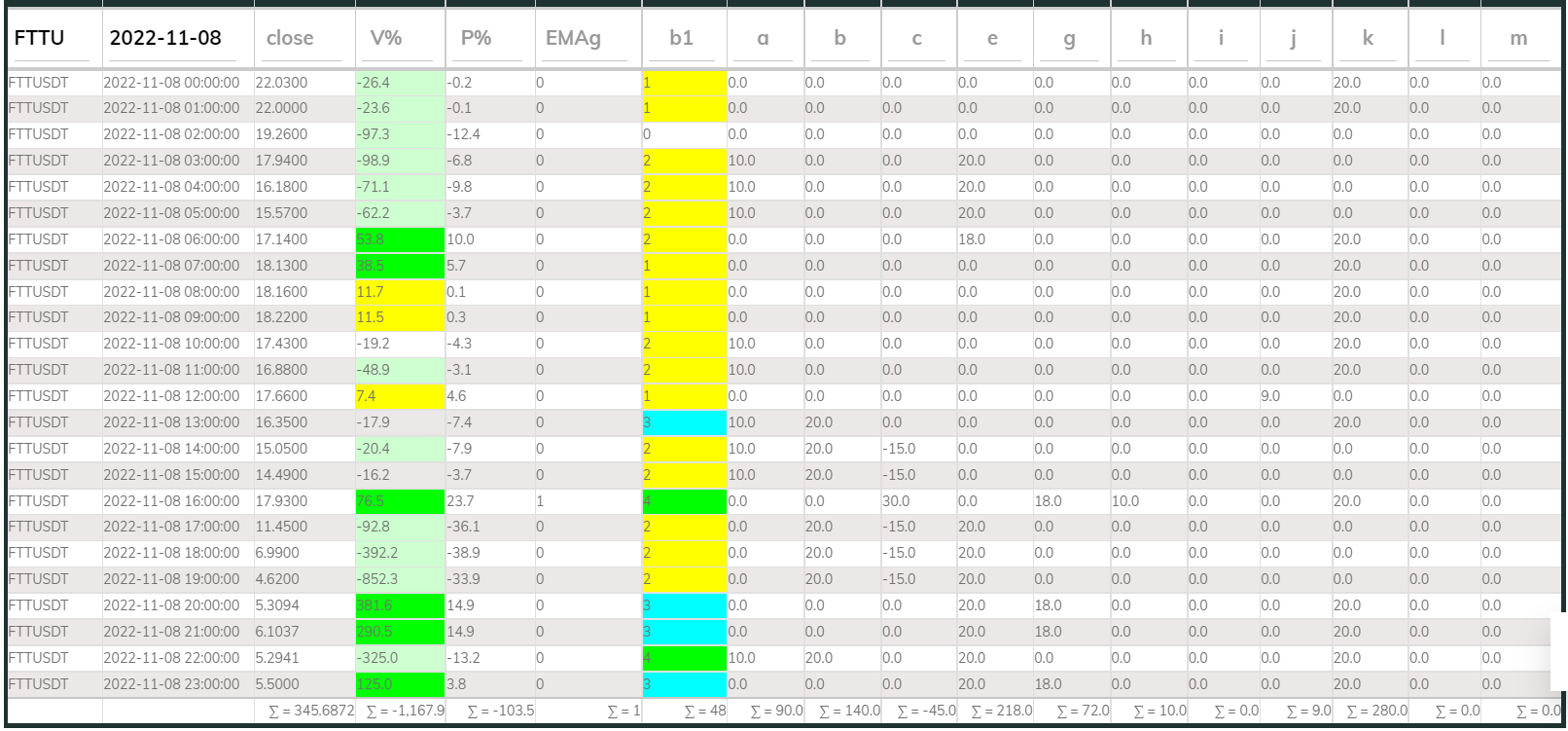Image resolution: width=1568 pixels, height=731 pixels.
Task: Click the 2022-11-08 date header
Action: (x=165, y=38)
